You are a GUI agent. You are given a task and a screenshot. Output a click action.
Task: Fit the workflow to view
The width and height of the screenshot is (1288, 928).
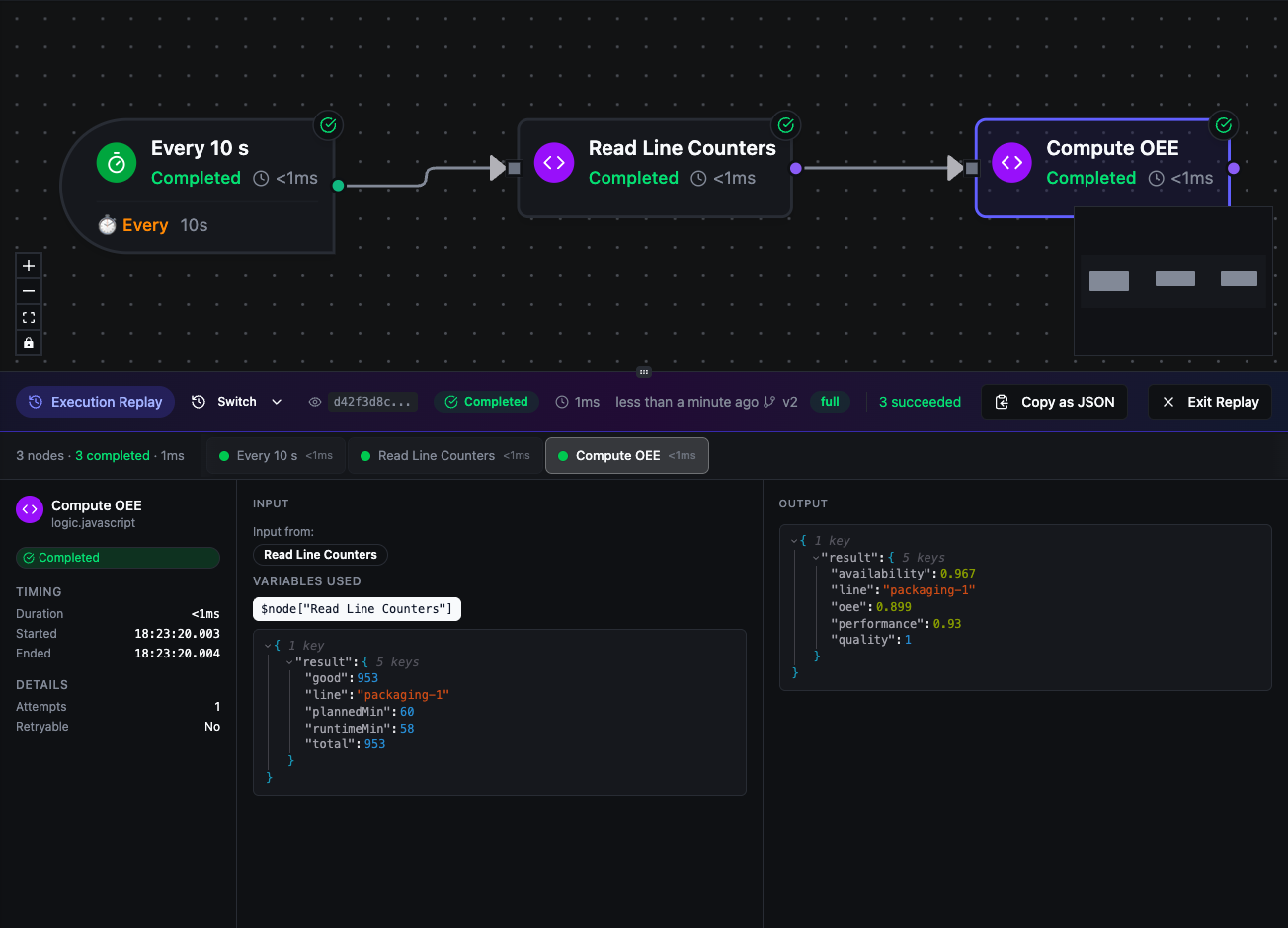29,317
